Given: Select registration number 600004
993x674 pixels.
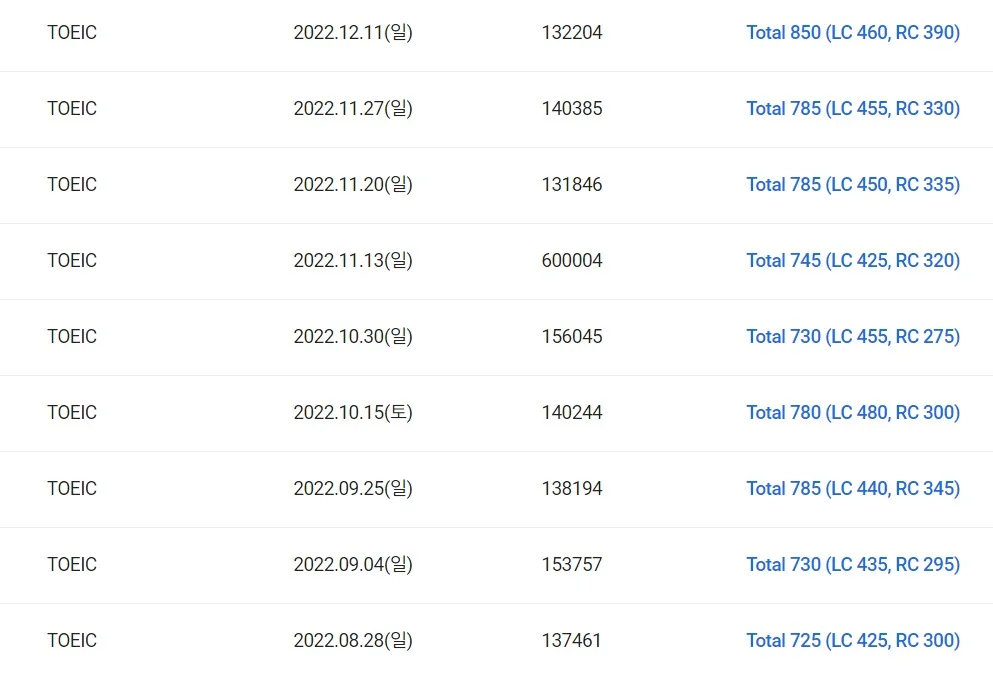Looking at the screenshot, I should [x=572, y=261].
